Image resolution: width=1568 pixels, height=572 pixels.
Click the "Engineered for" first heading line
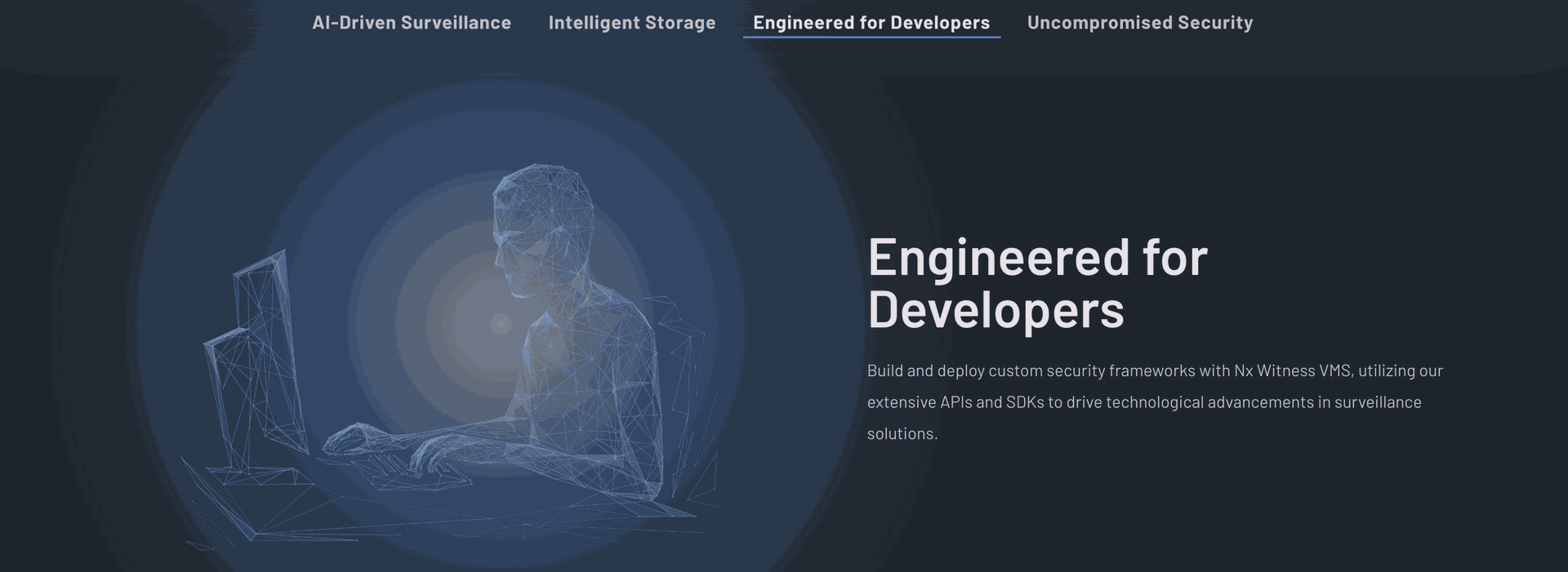[1036, 258]
